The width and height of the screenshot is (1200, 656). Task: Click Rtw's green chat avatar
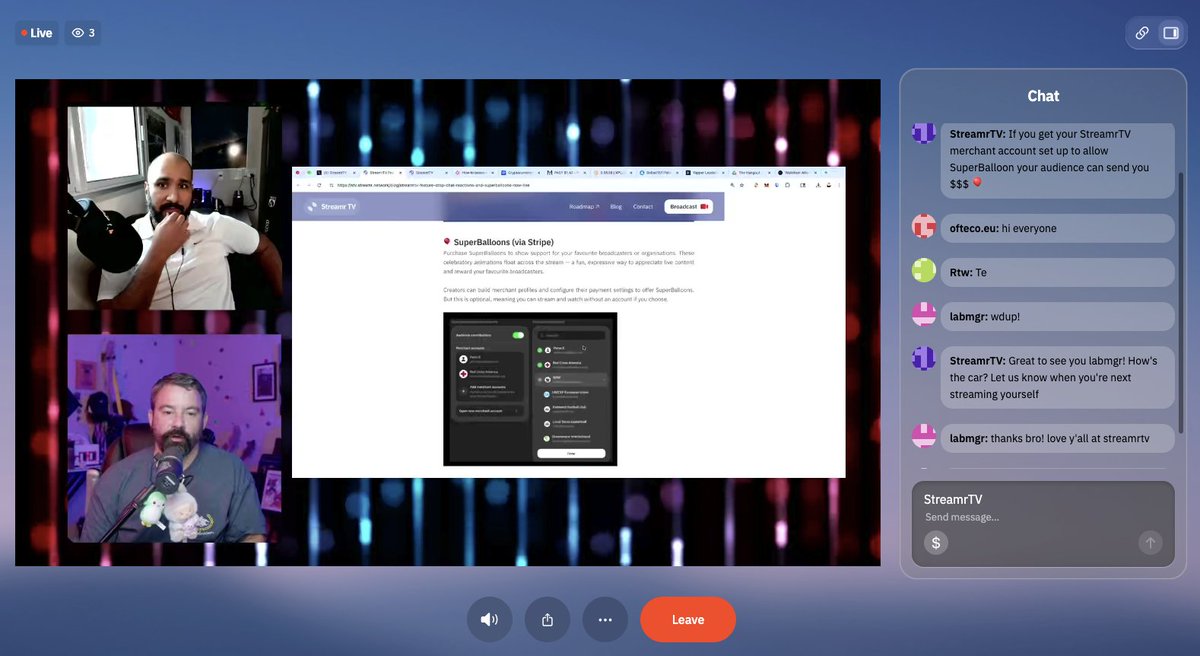(924, 271)
